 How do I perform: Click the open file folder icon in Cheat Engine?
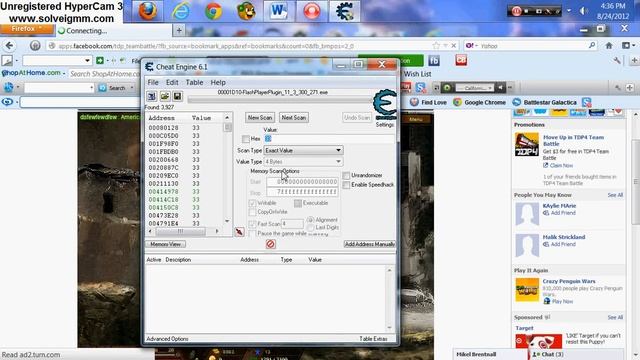pyautogui.click(x=164, y=96)
